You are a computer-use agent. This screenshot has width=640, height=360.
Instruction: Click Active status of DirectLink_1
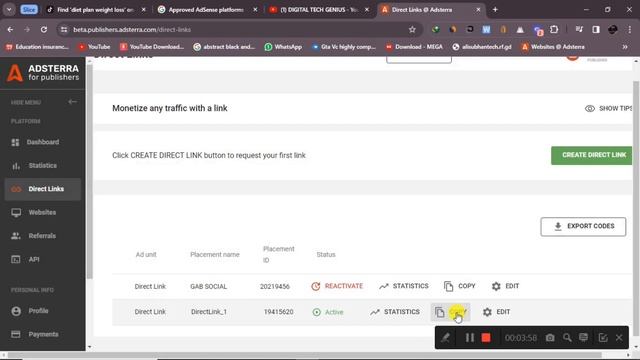[x=328, y=312]
